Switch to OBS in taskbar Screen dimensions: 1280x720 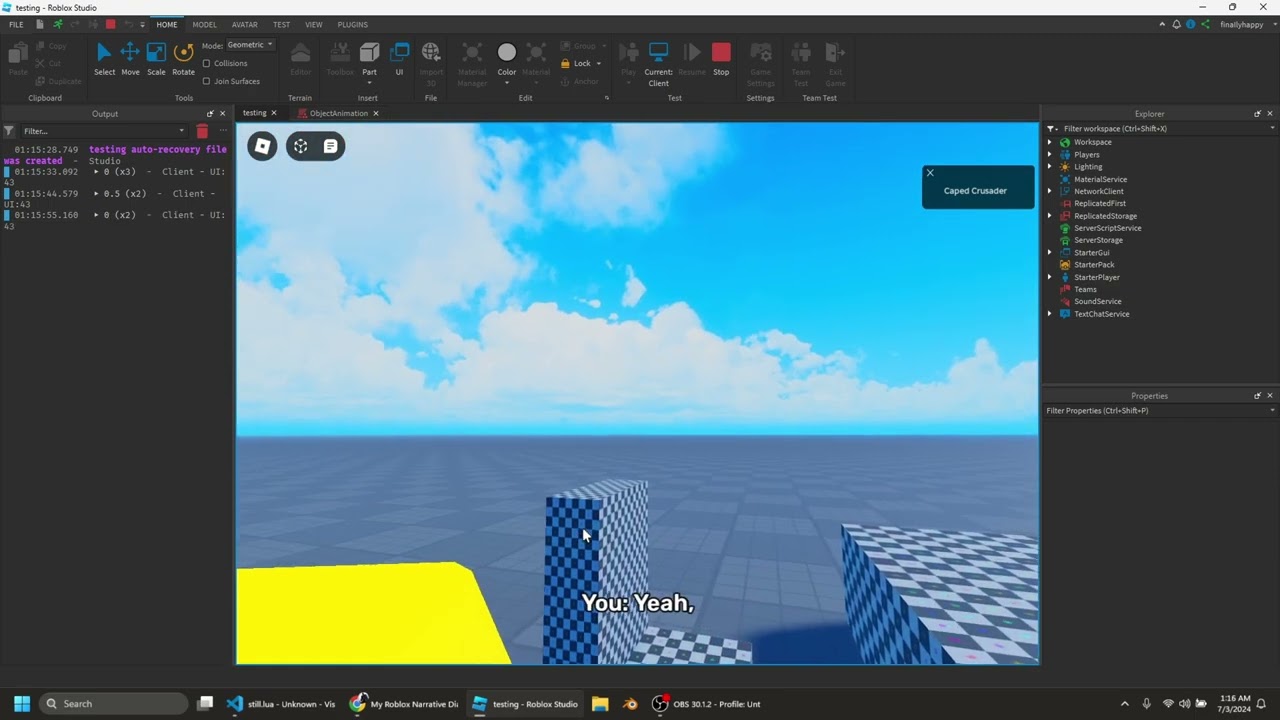coord(708,704)
